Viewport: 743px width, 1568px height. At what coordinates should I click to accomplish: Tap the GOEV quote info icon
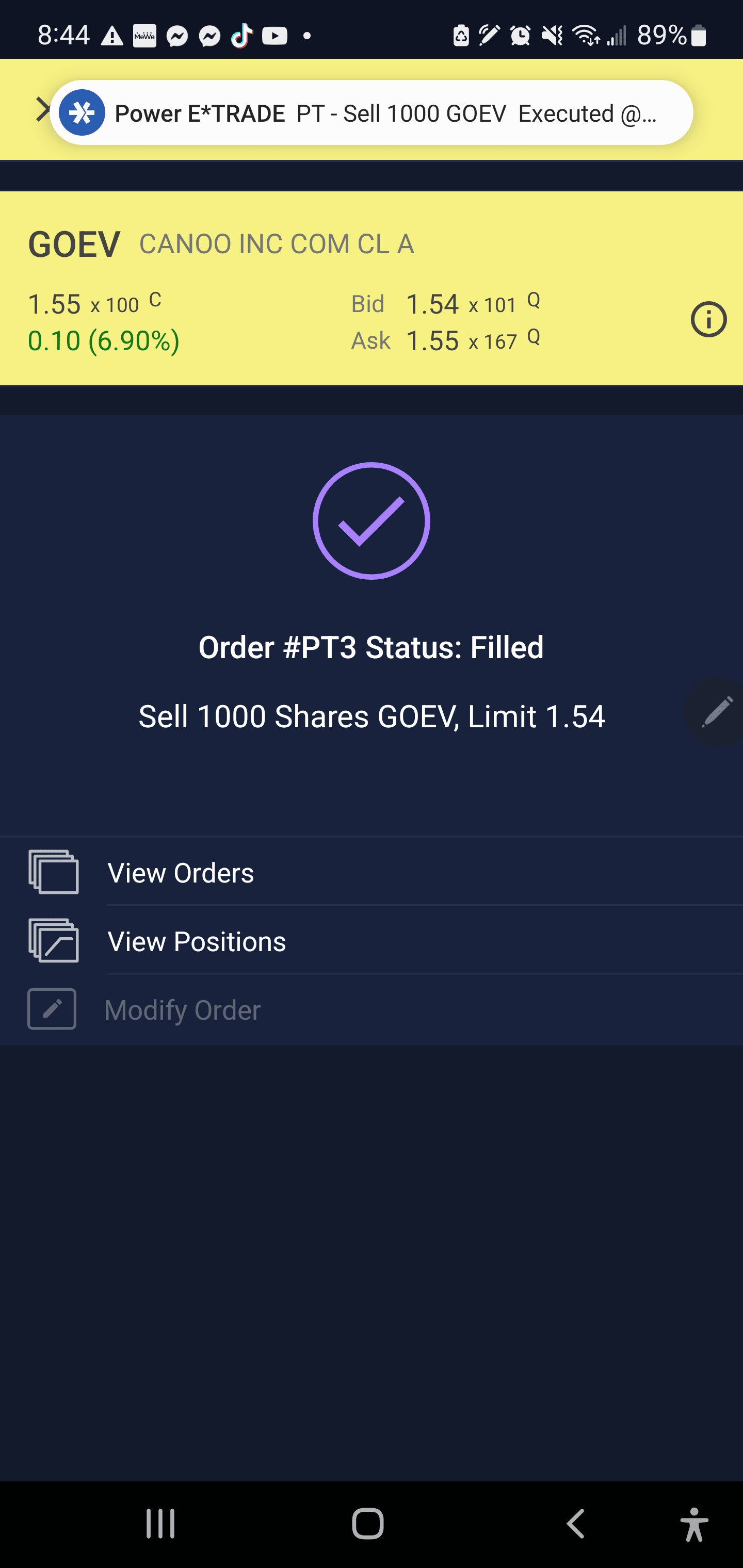(x=708, y=320)
